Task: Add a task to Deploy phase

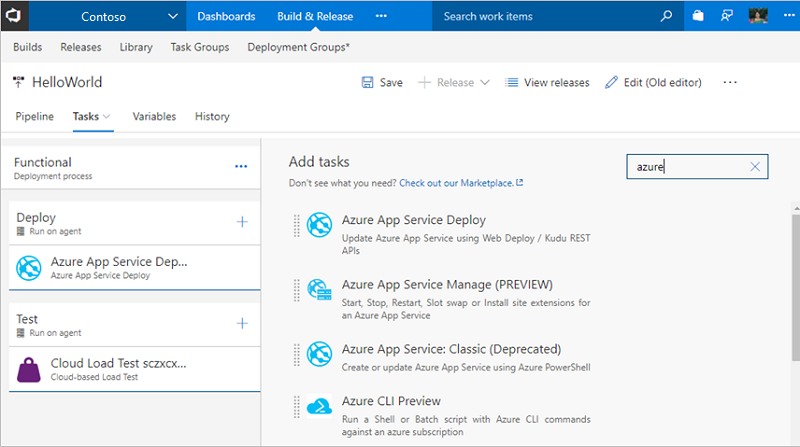Action: 242,222
